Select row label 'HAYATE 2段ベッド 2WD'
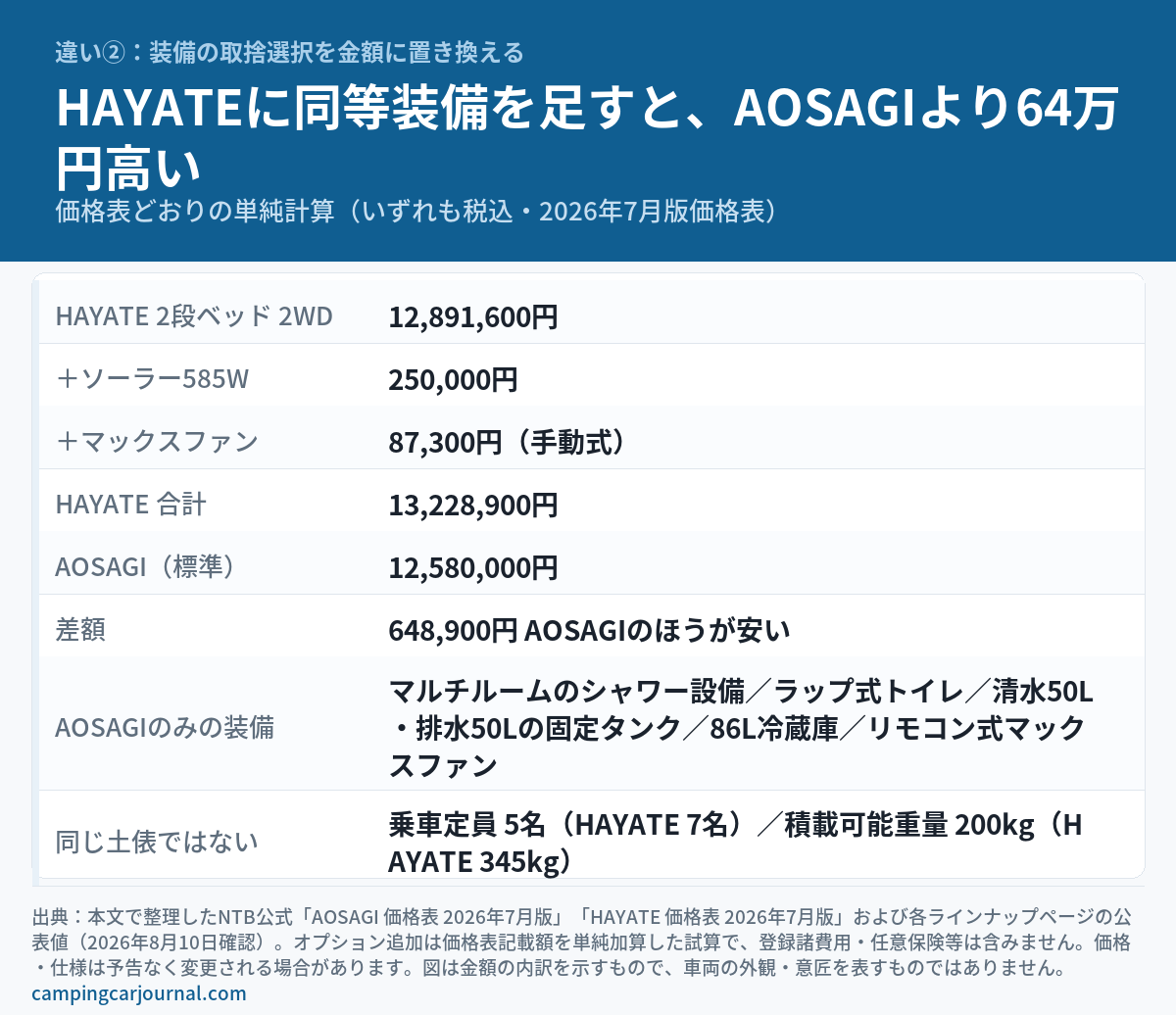The image size is (1176, 1015). pyautogui.click(x=194, y=316)
